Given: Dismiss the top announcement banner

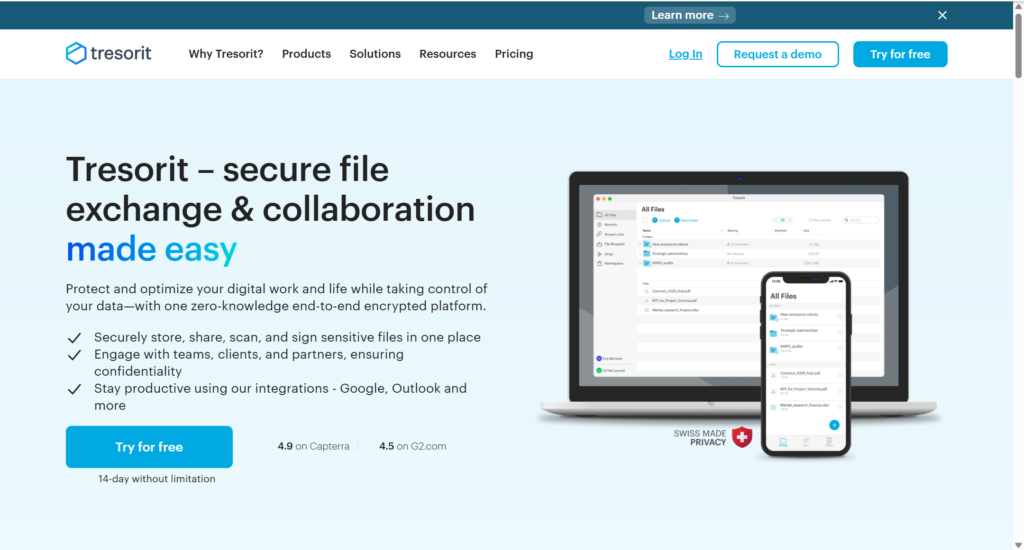Looking at the screenshot, I should (x=942, y=15).
